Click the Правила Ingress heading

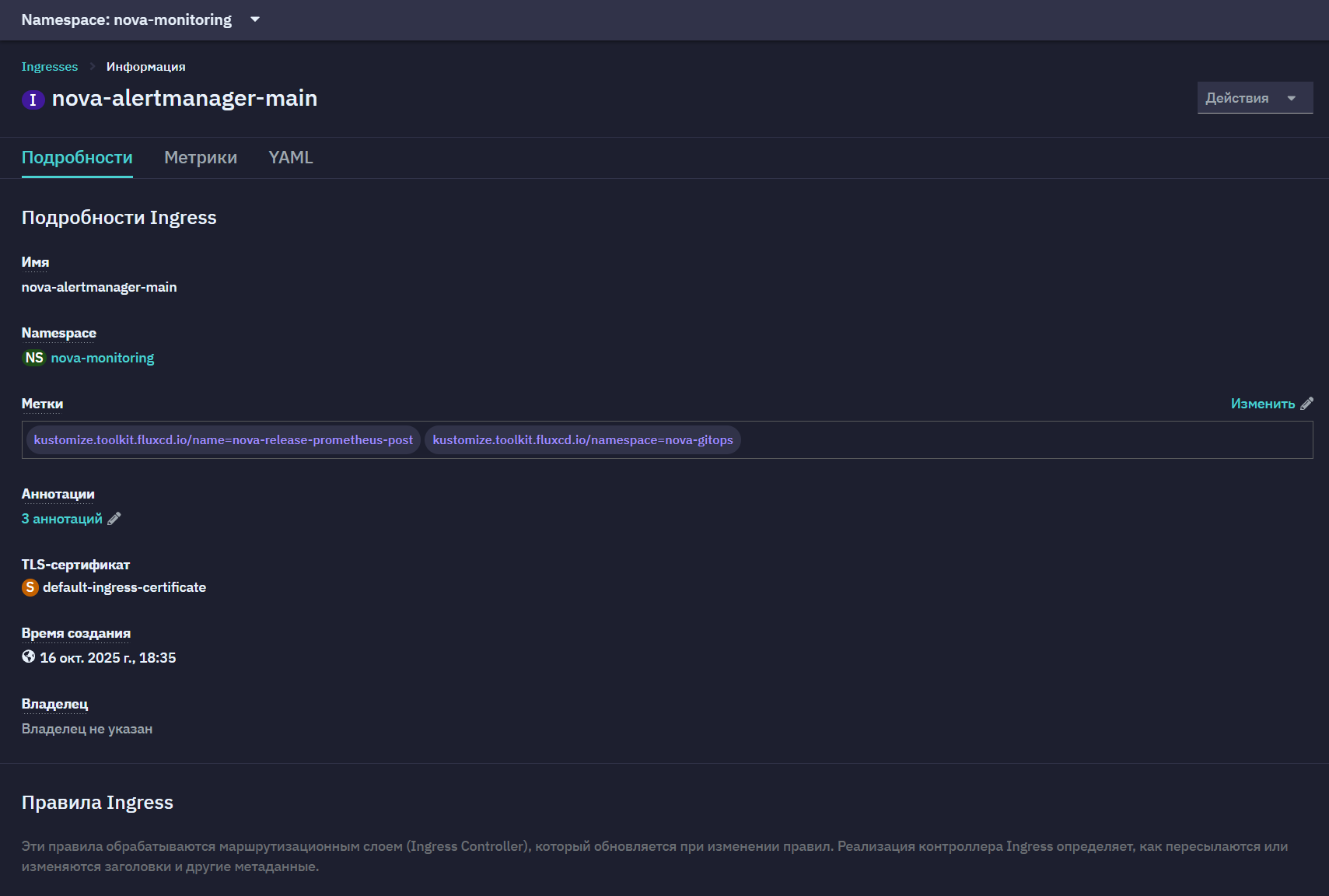(x=97, y=803)
